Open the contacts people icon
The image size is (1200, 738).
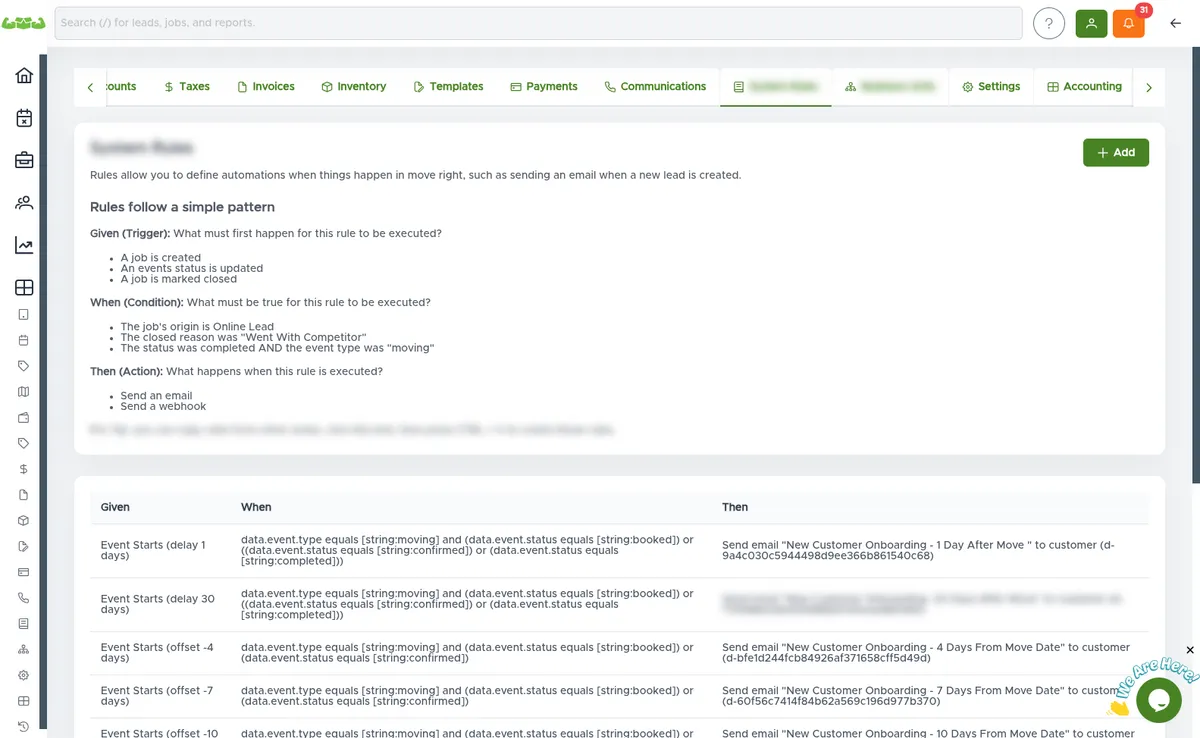coord(23,202)
